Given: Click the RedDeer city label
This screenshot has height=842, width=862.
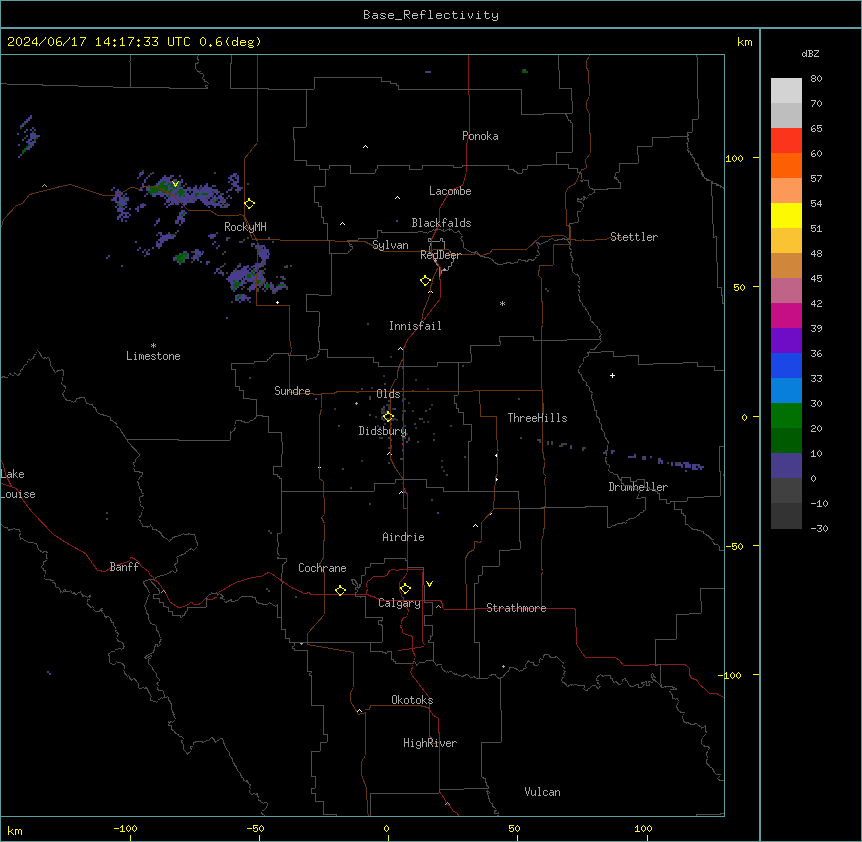Looking at the screenshot, I should tap(440, 255).
